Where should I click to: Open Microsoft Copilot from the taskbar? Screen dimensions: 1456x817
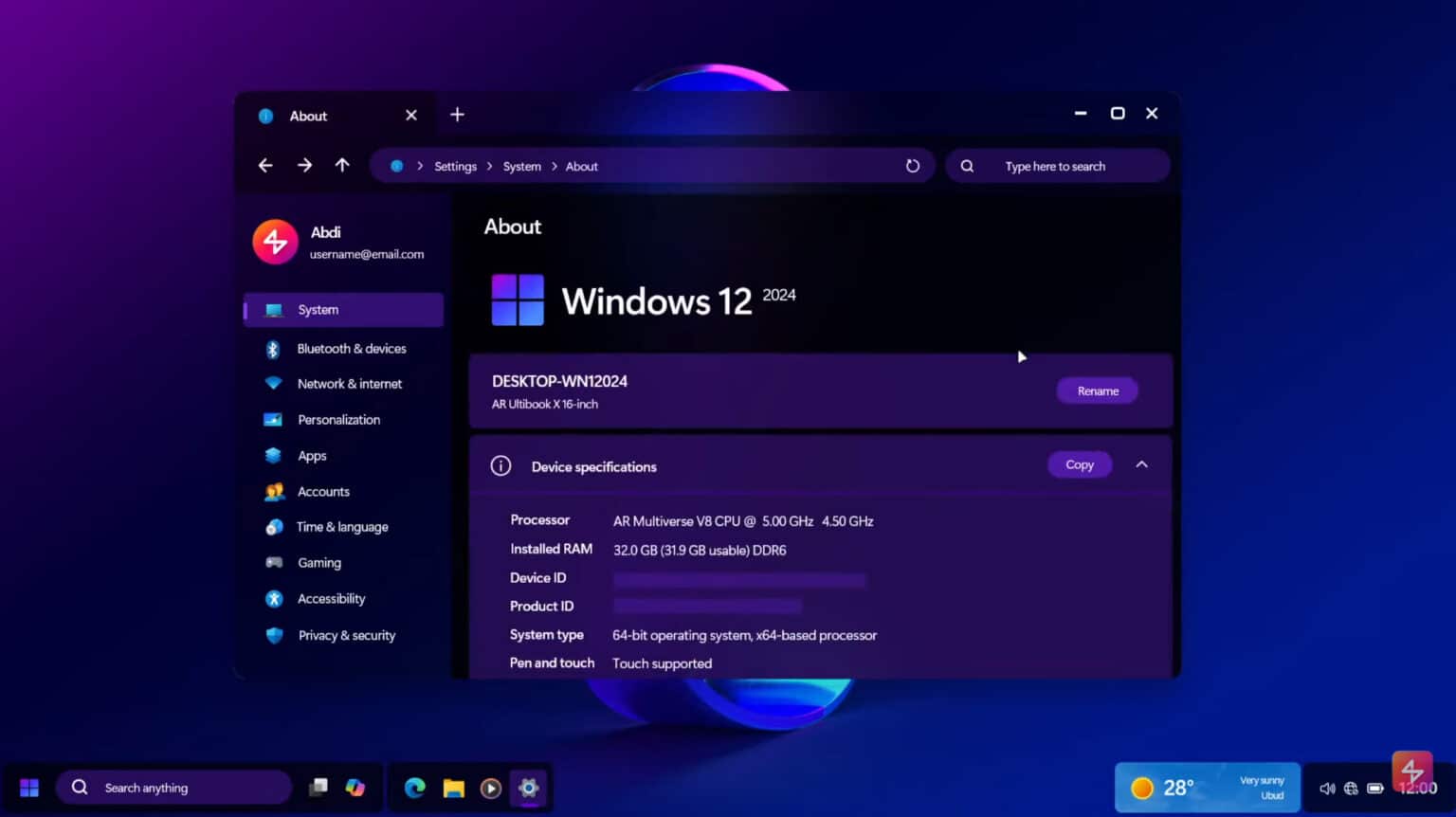(356, 787)
